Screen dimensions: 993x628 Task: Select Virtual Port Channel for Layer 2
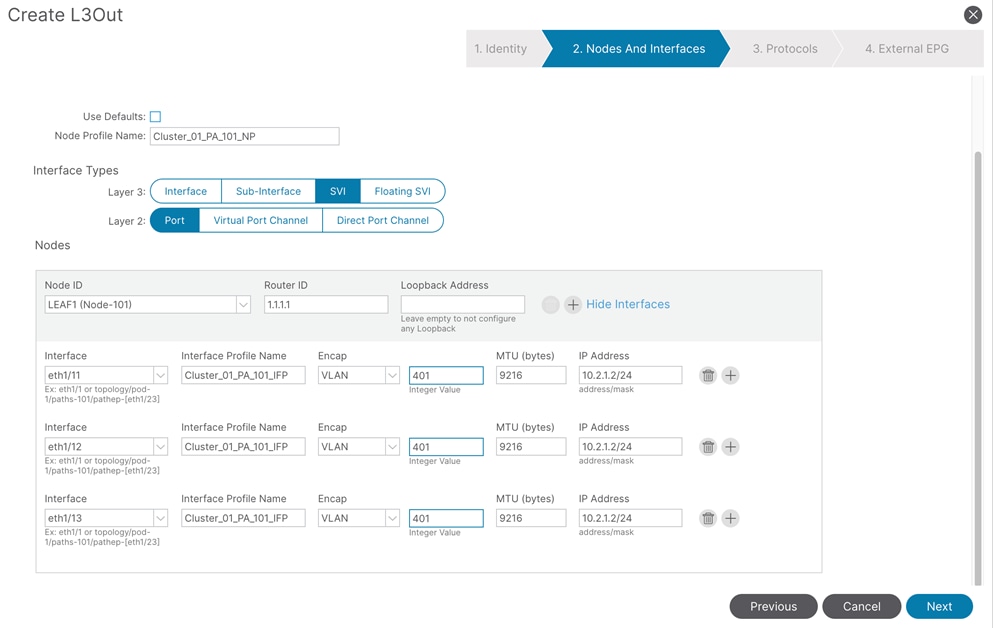coord(259,220)
